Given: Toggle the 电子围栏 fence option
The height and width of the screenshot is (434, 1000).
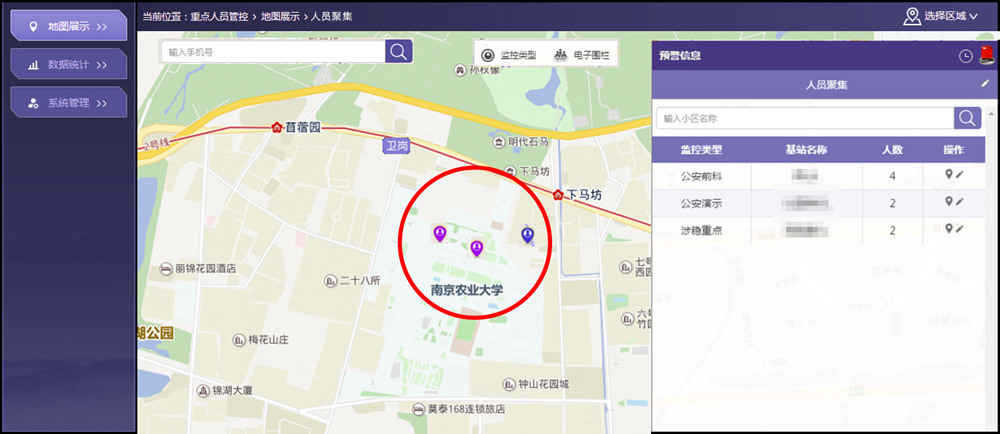Looking at the screenshot, I should tap(582, 55).
